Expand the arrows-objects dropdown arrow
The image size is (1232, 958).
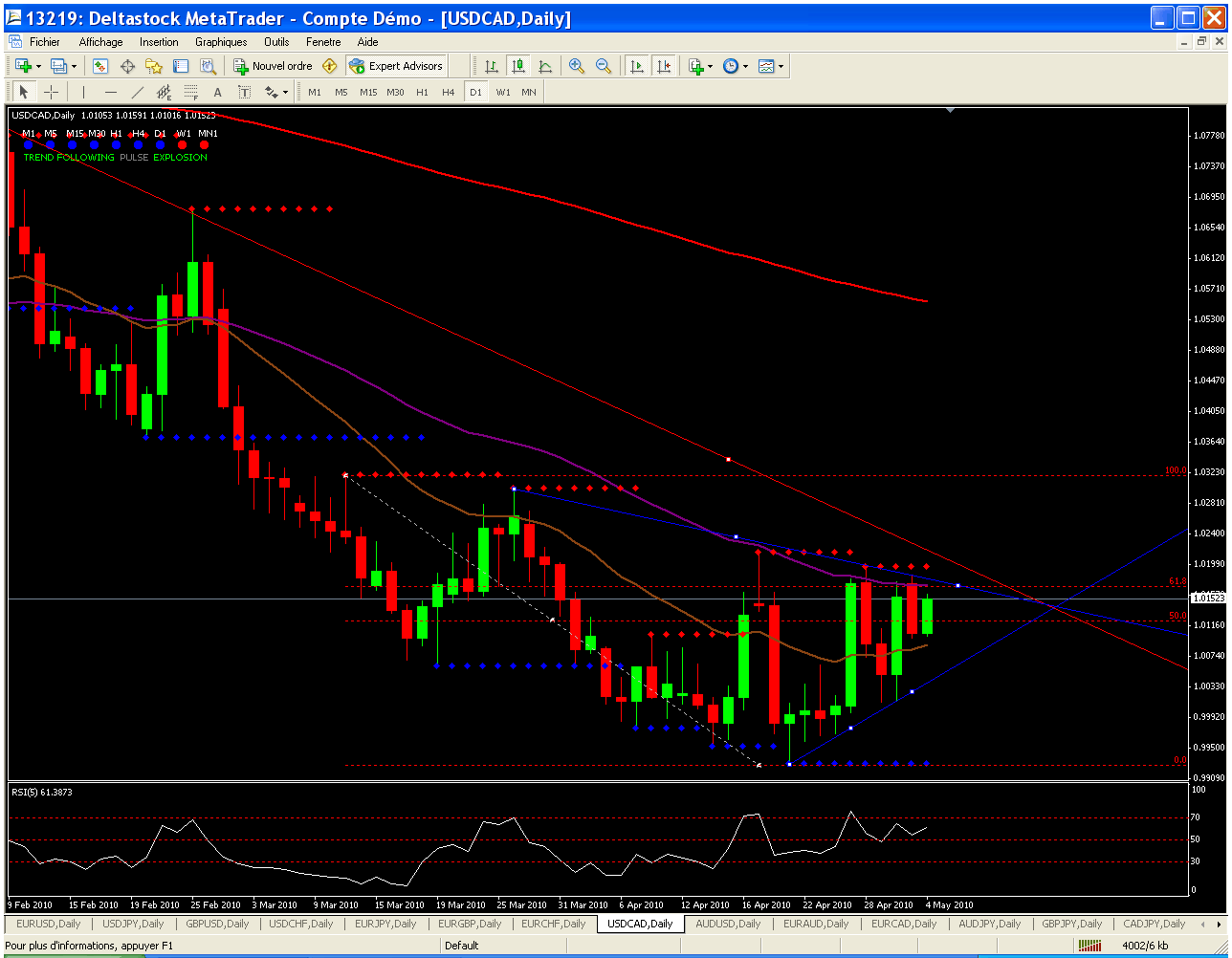[x=285, y=92]
